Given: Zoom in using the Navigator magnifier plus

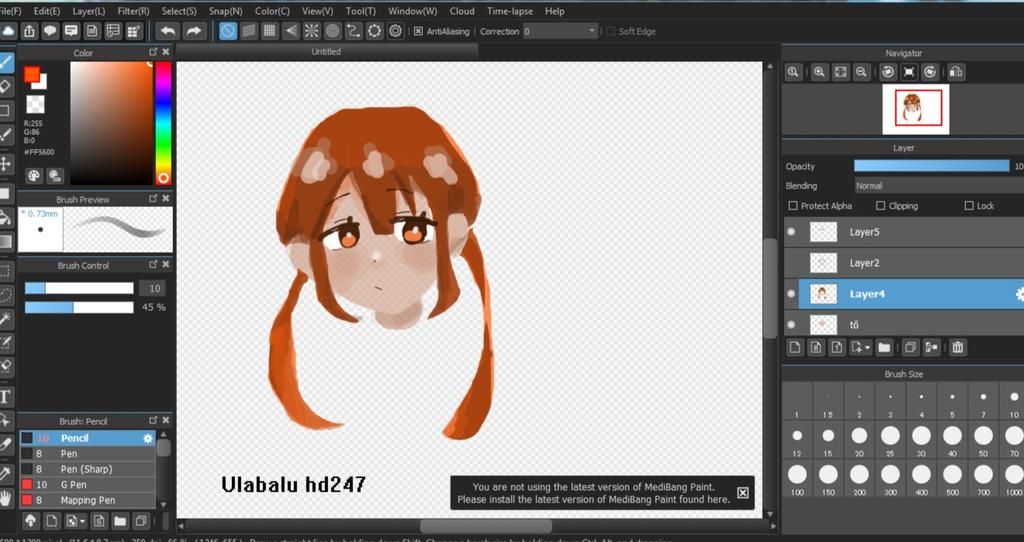Looking at the screenshot, I should 819,72.
